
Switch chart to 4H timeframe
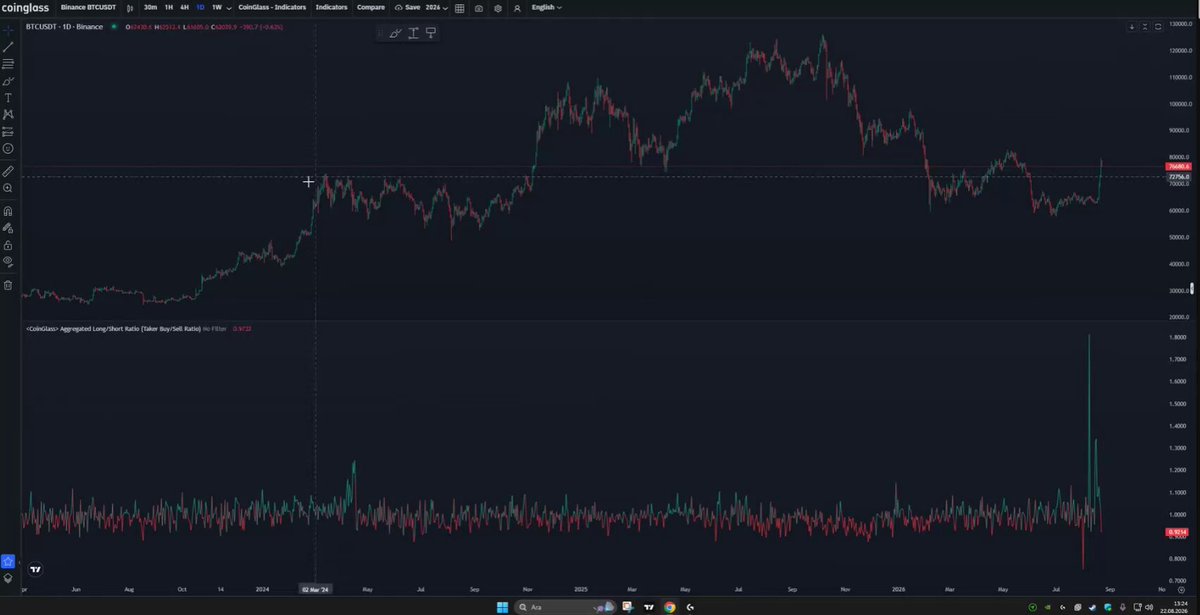point(184,7)
